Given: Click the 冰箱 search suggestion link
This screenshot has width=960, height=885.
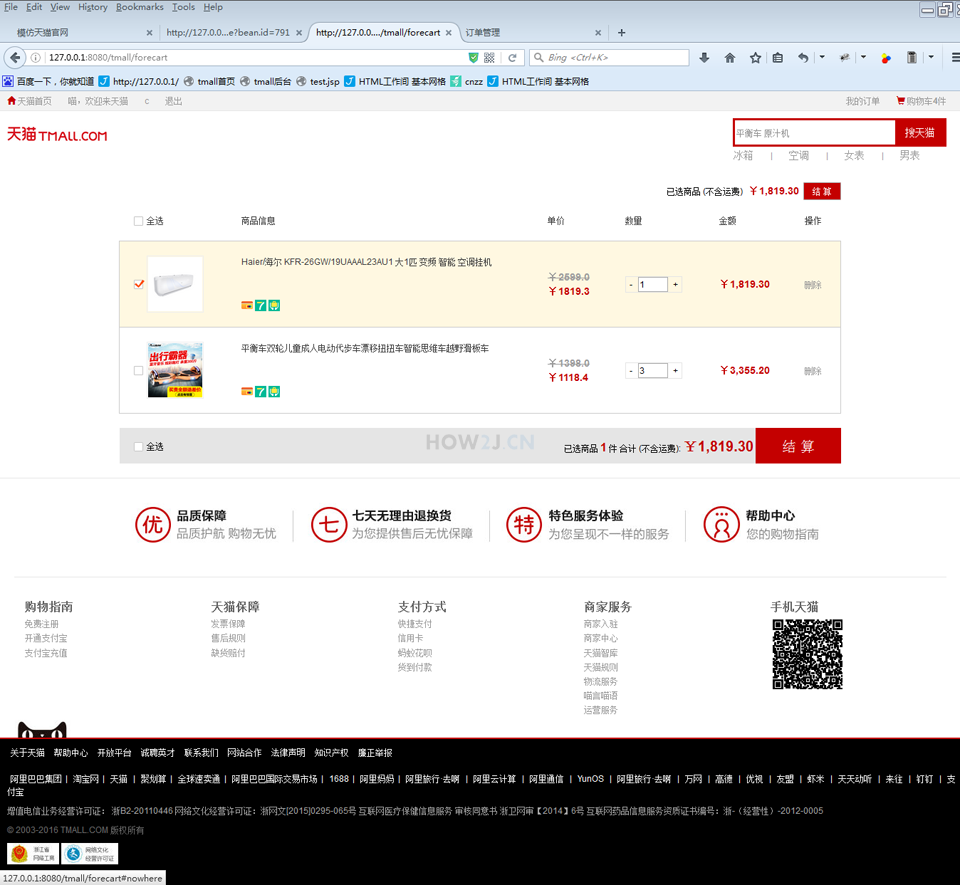Looking at the screenshot, I should click(743, 155).
